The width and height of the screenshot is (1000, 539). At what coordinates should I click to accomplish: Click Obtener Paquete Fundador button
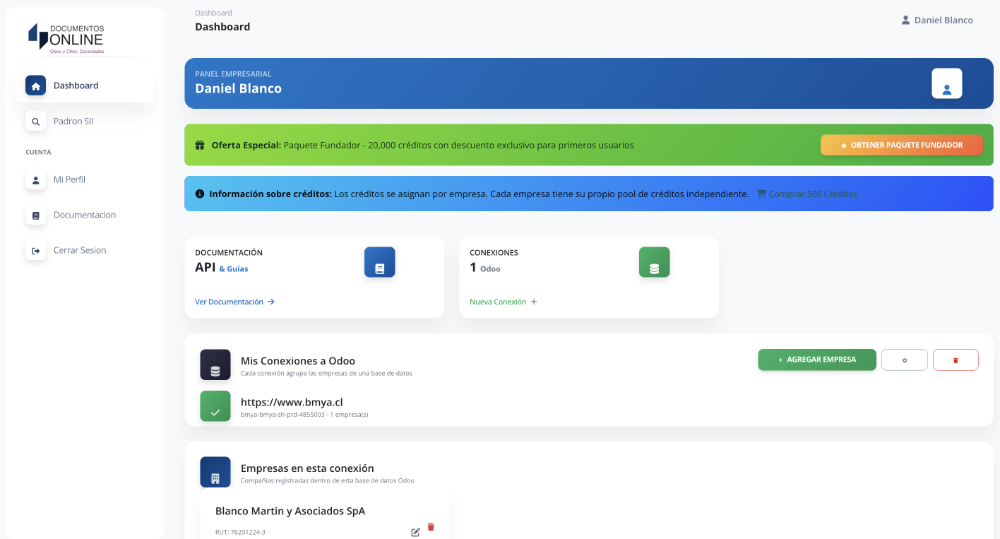click(x=901, y=145)
